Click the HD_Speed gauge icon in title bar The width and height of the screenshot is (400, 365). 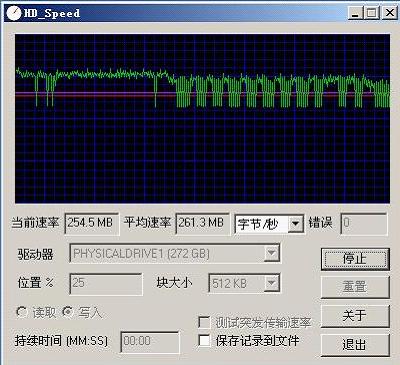tap(14, 13)
